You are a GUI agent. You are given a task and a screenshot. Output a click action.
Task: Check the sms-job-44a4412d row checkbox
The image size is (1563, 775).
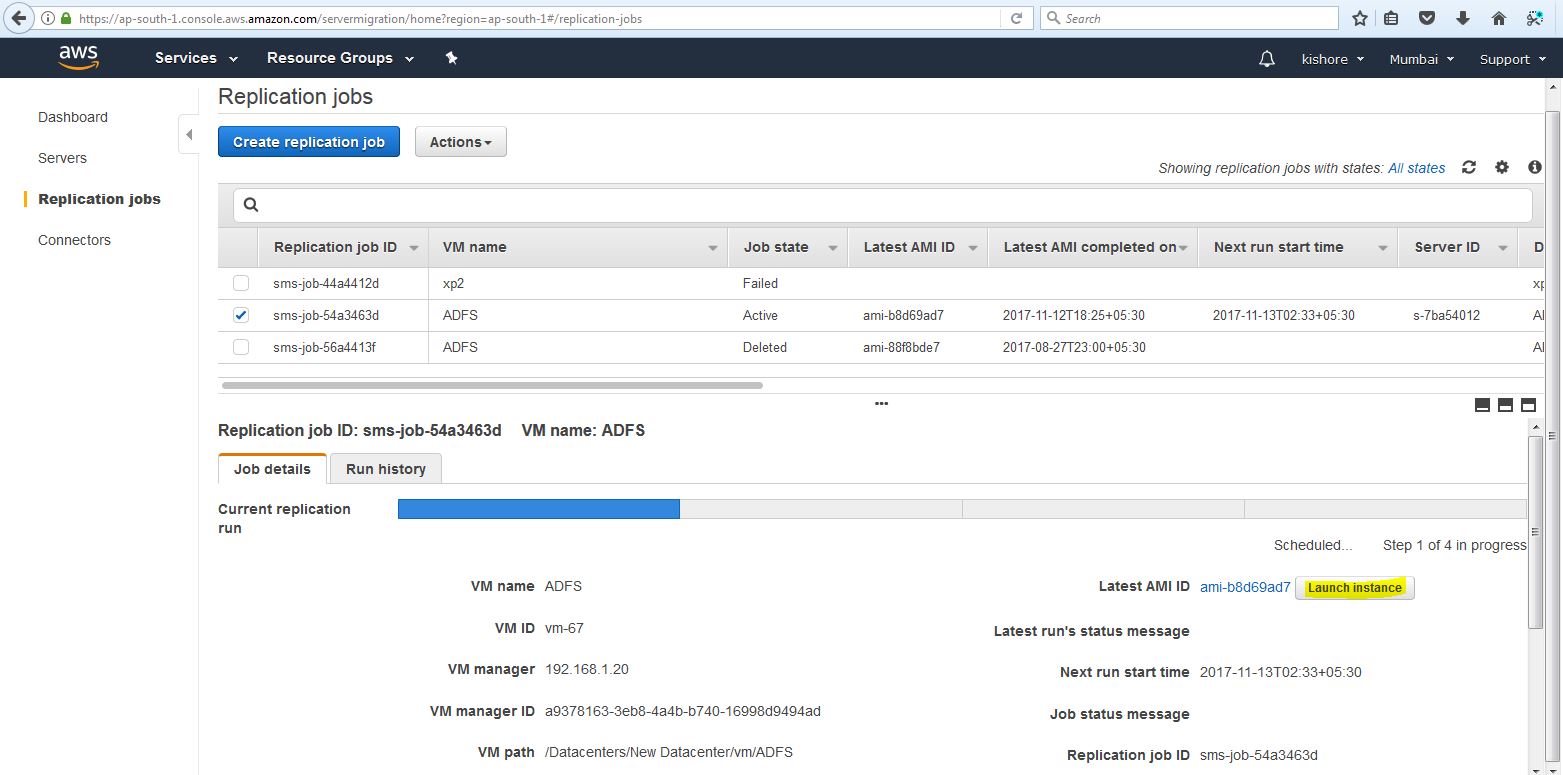[241, 283]
